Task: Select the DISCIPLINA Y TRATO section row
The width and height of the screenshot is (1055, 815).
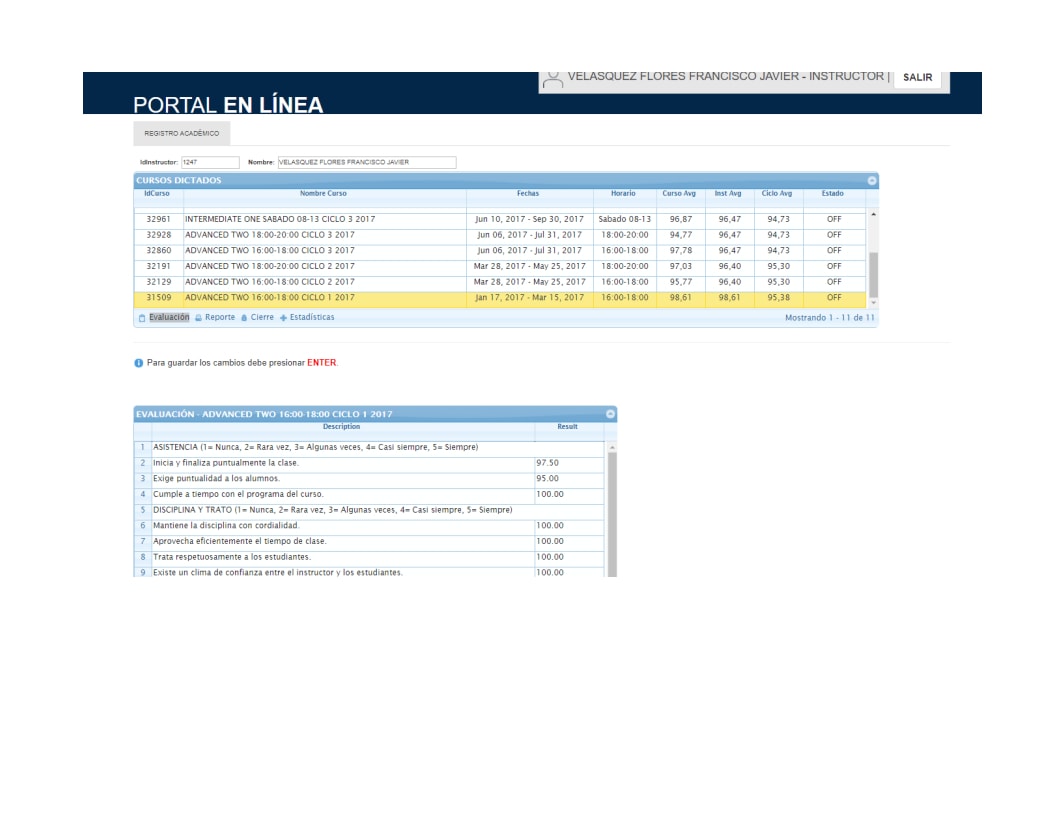Action: pos(369,510)
